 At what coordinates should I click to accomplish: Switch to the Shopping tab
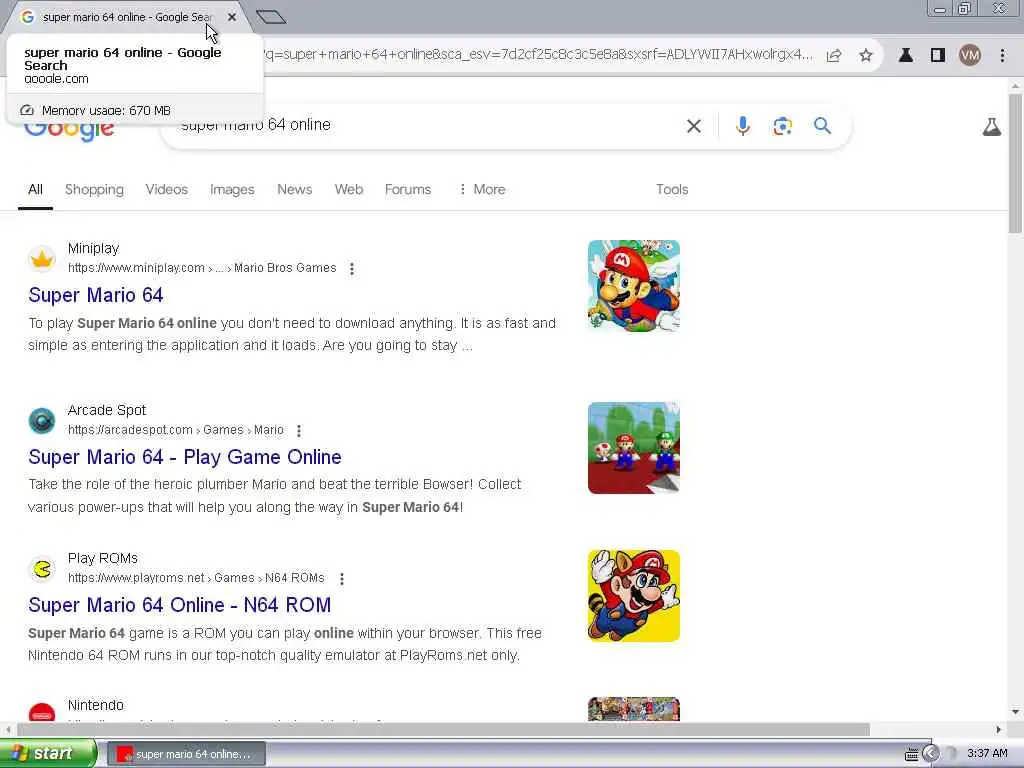94,189
